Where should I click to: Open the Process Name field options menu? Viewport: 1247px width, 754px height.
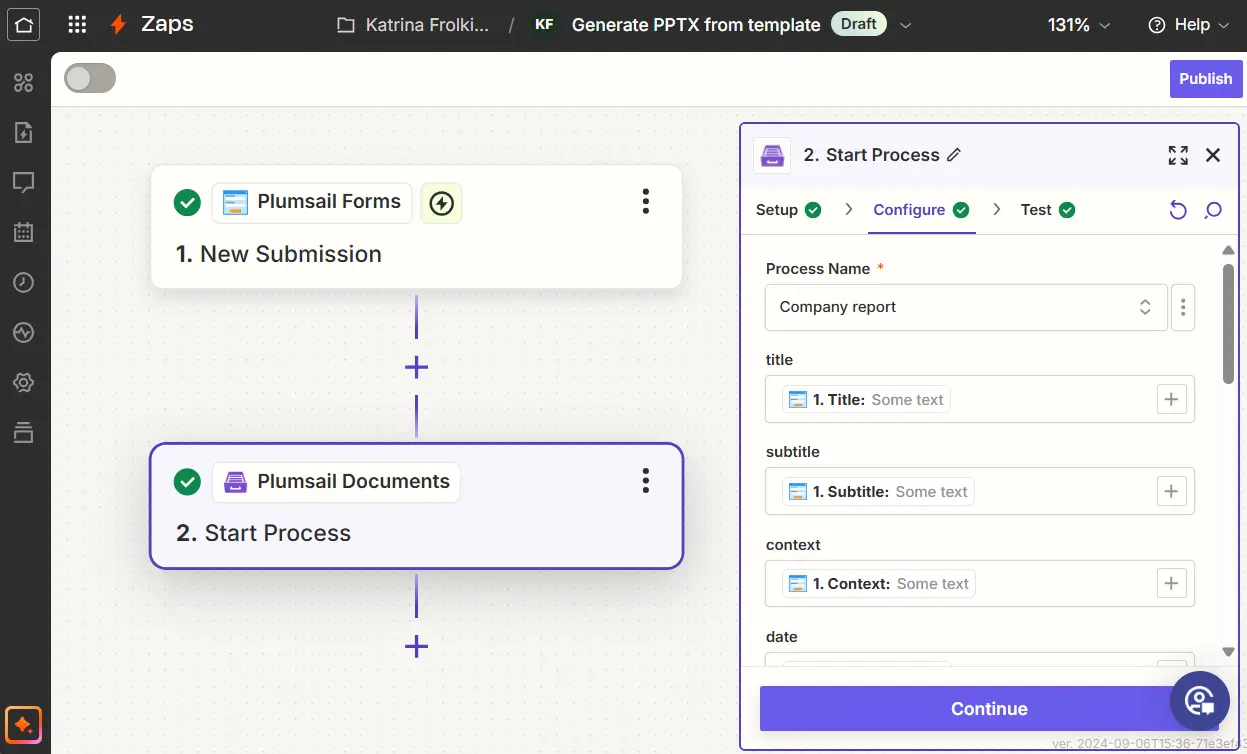pos(1183,307)
